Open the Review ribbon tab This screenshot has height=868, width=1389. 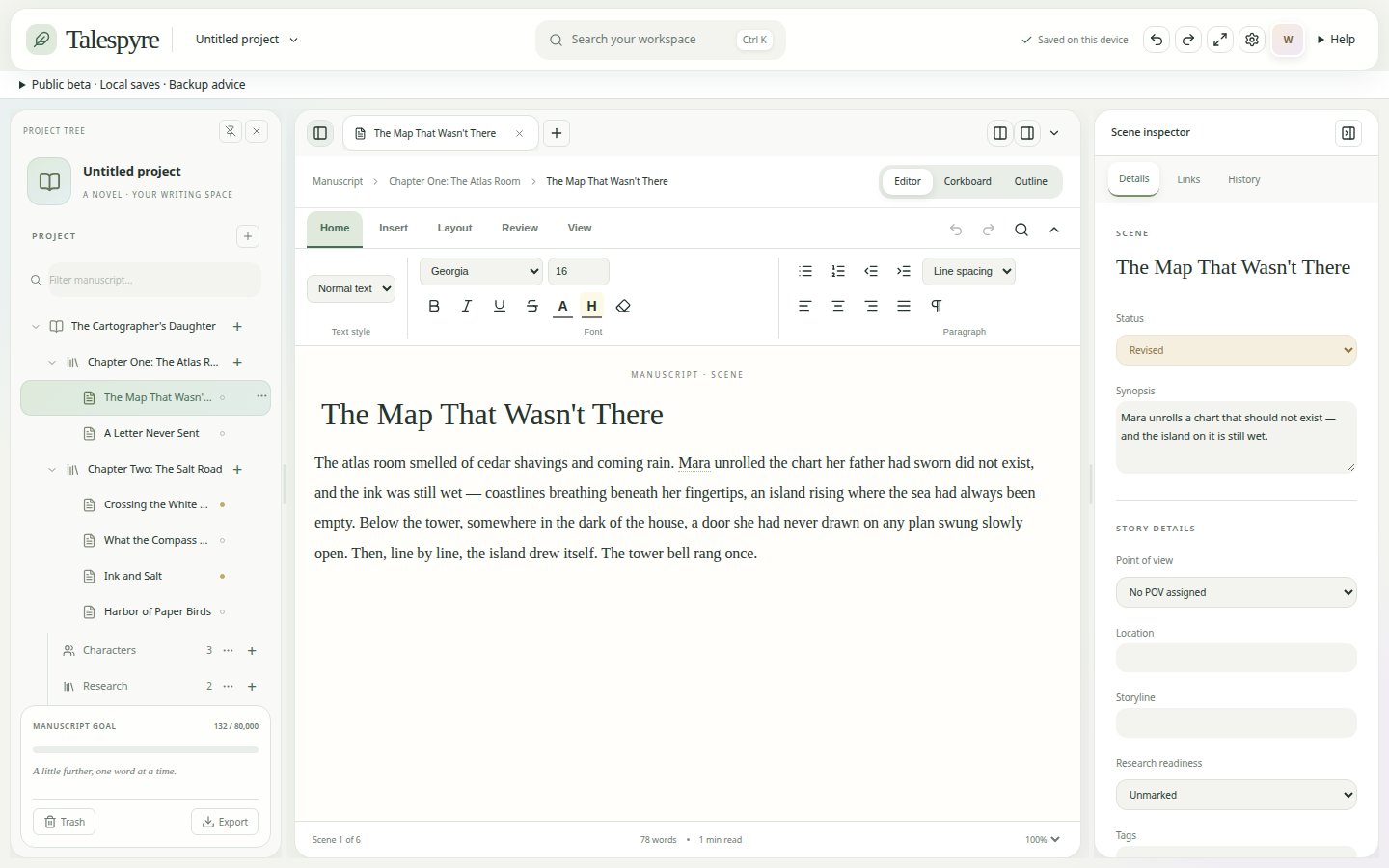(520, 229)
